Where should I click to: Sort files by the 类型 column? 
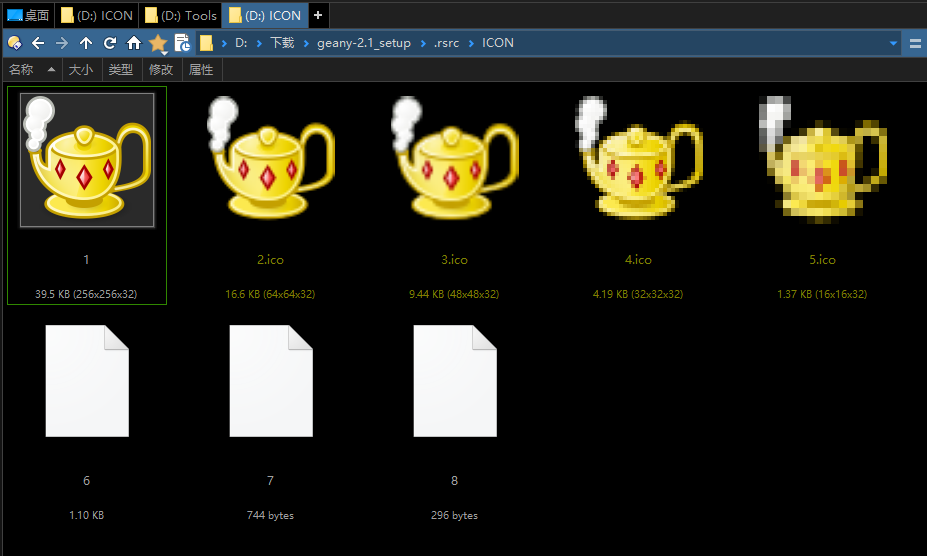[x=120, y=69]
